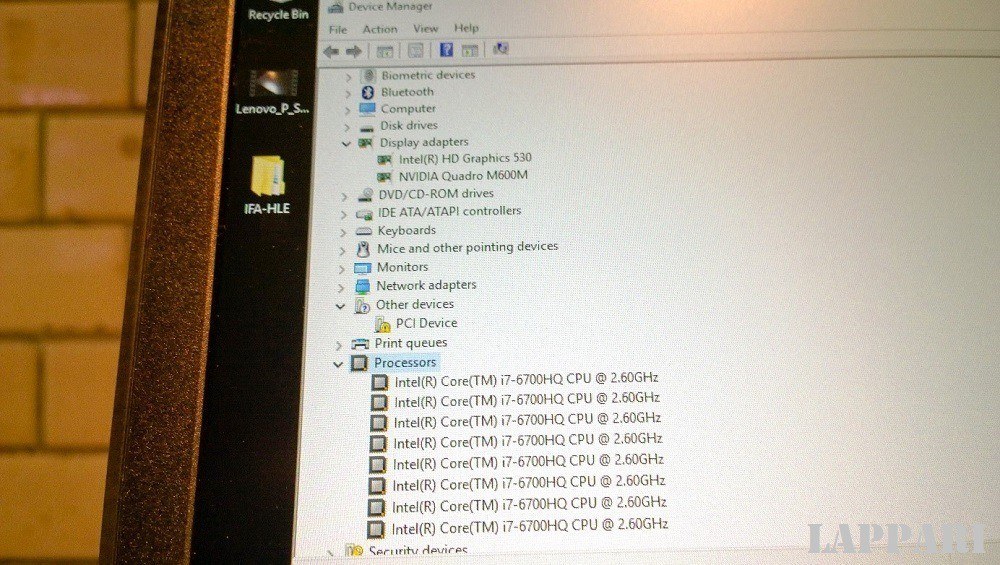Open the Help menu
The height and width of the screenshot is (565, 1000).
tap(466, 27)
